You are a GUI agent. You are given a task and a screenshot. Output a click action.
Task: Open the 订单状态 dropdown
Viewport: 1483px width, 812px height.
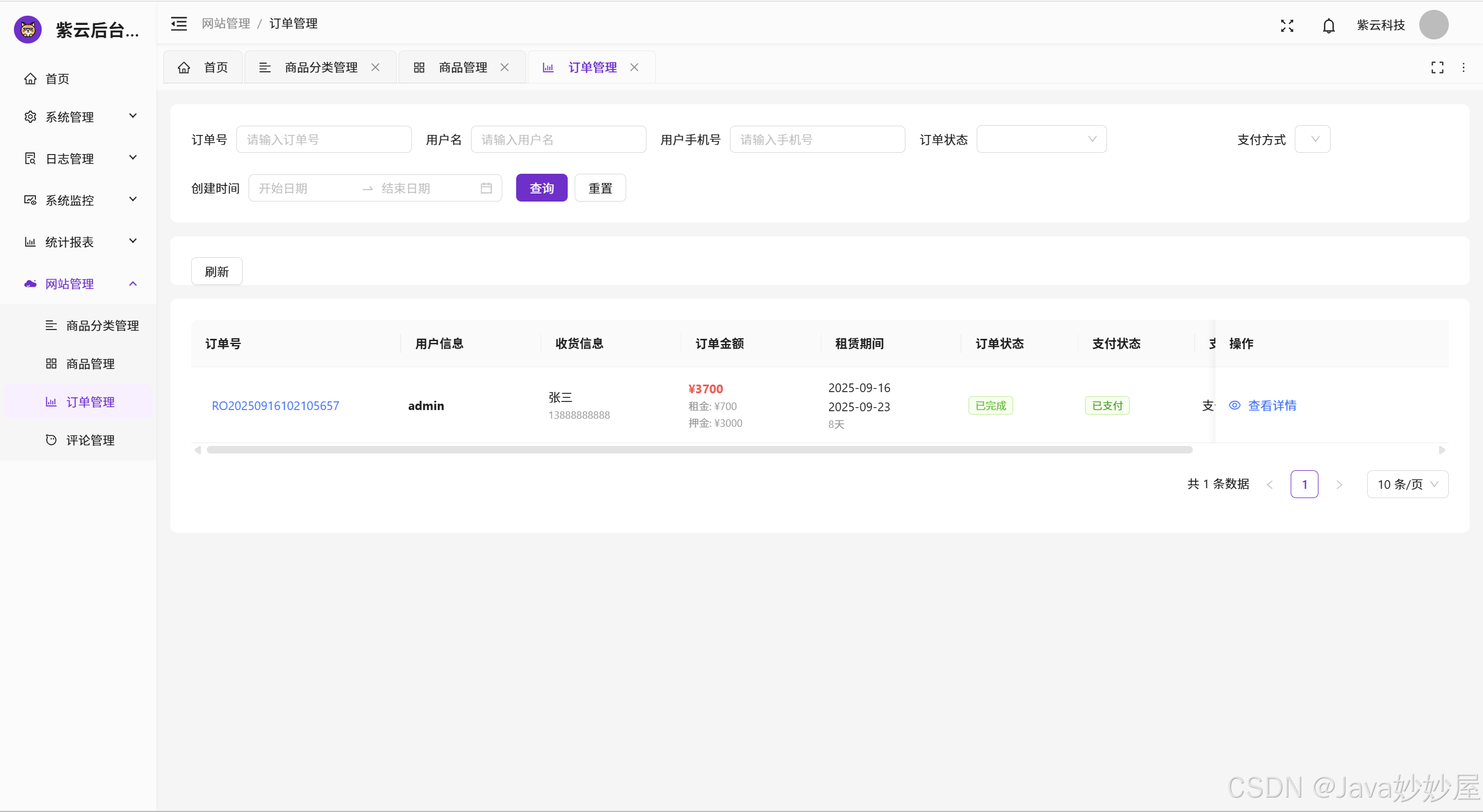(x=1042, y=140)
